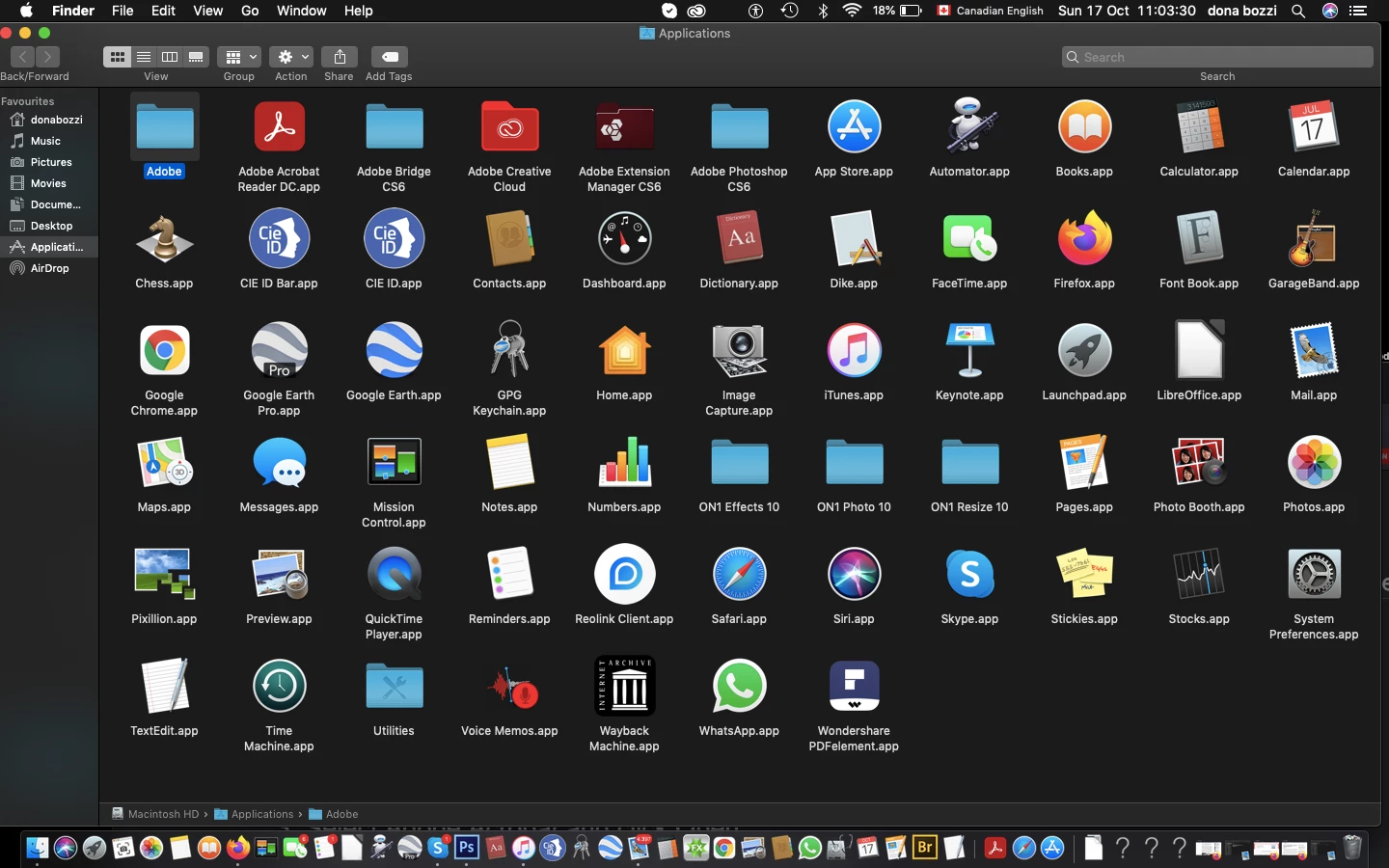Open the Help menu
Image resolution: width=1389 pixels, height=868 pixels.
point(358,11)
